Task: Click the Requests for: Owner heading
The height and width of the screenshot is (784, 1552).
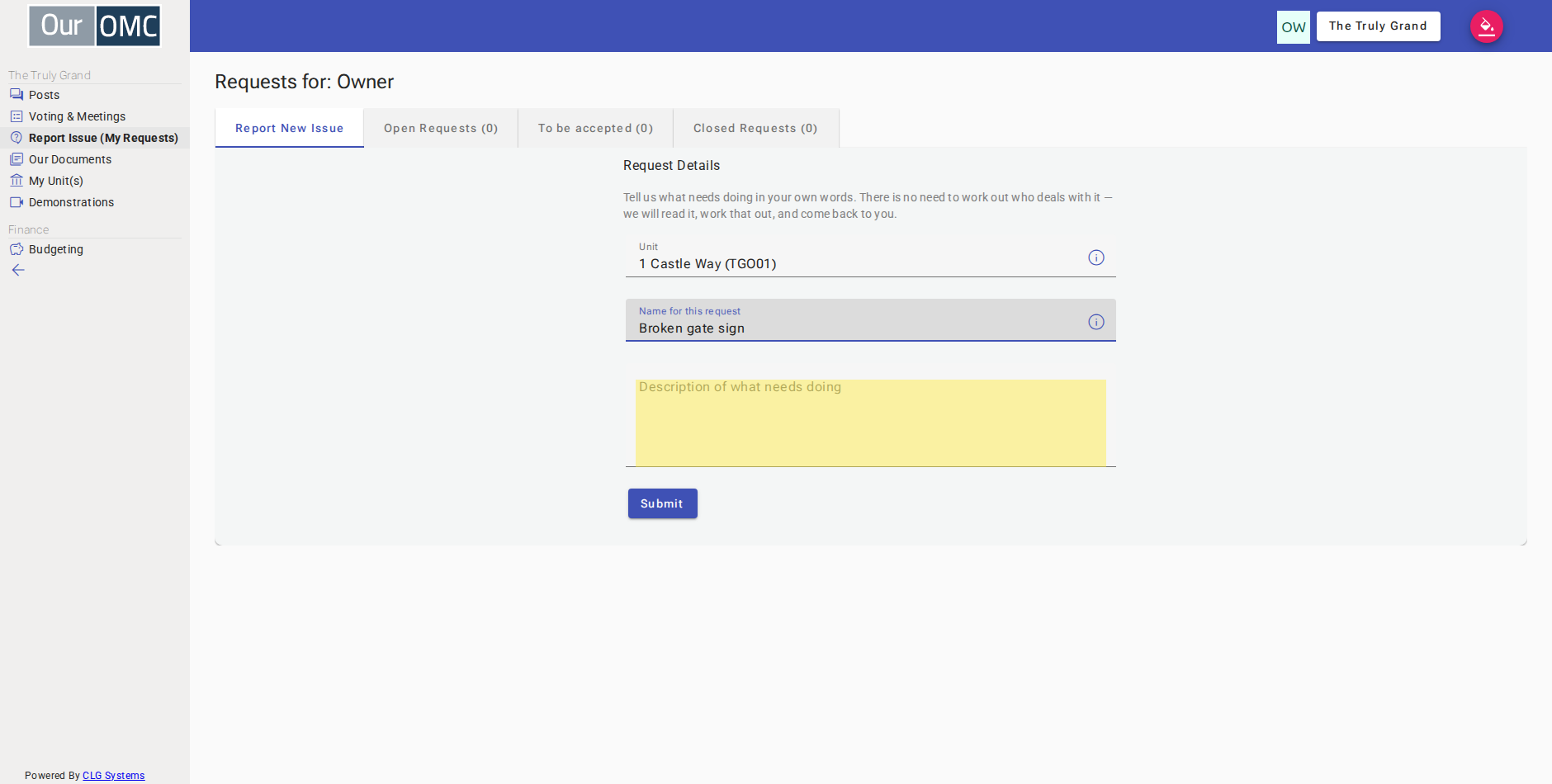Action: point(305,82)
